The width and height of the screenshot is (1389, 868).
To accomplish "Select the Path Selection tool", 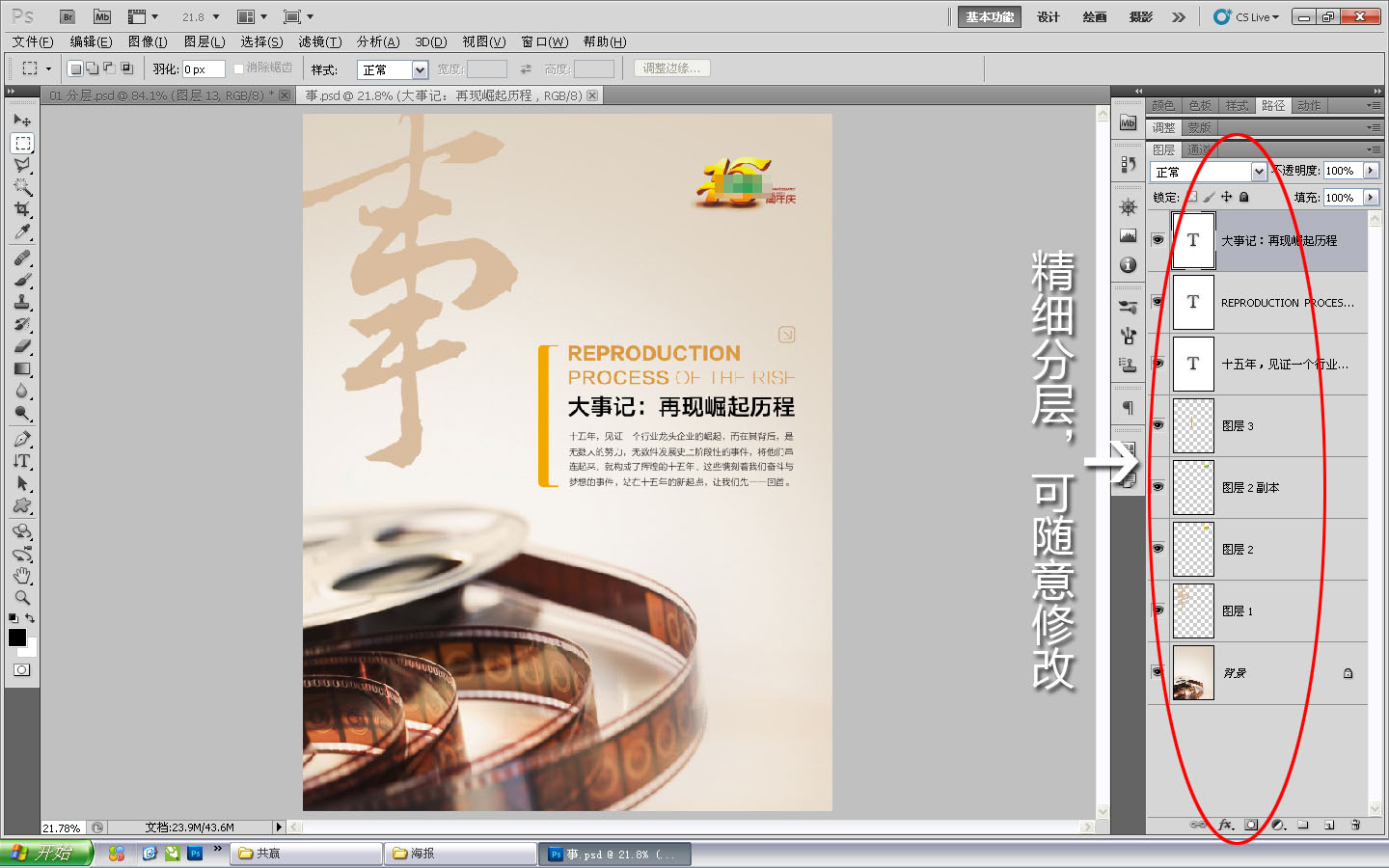I will [x=22, y=483].
